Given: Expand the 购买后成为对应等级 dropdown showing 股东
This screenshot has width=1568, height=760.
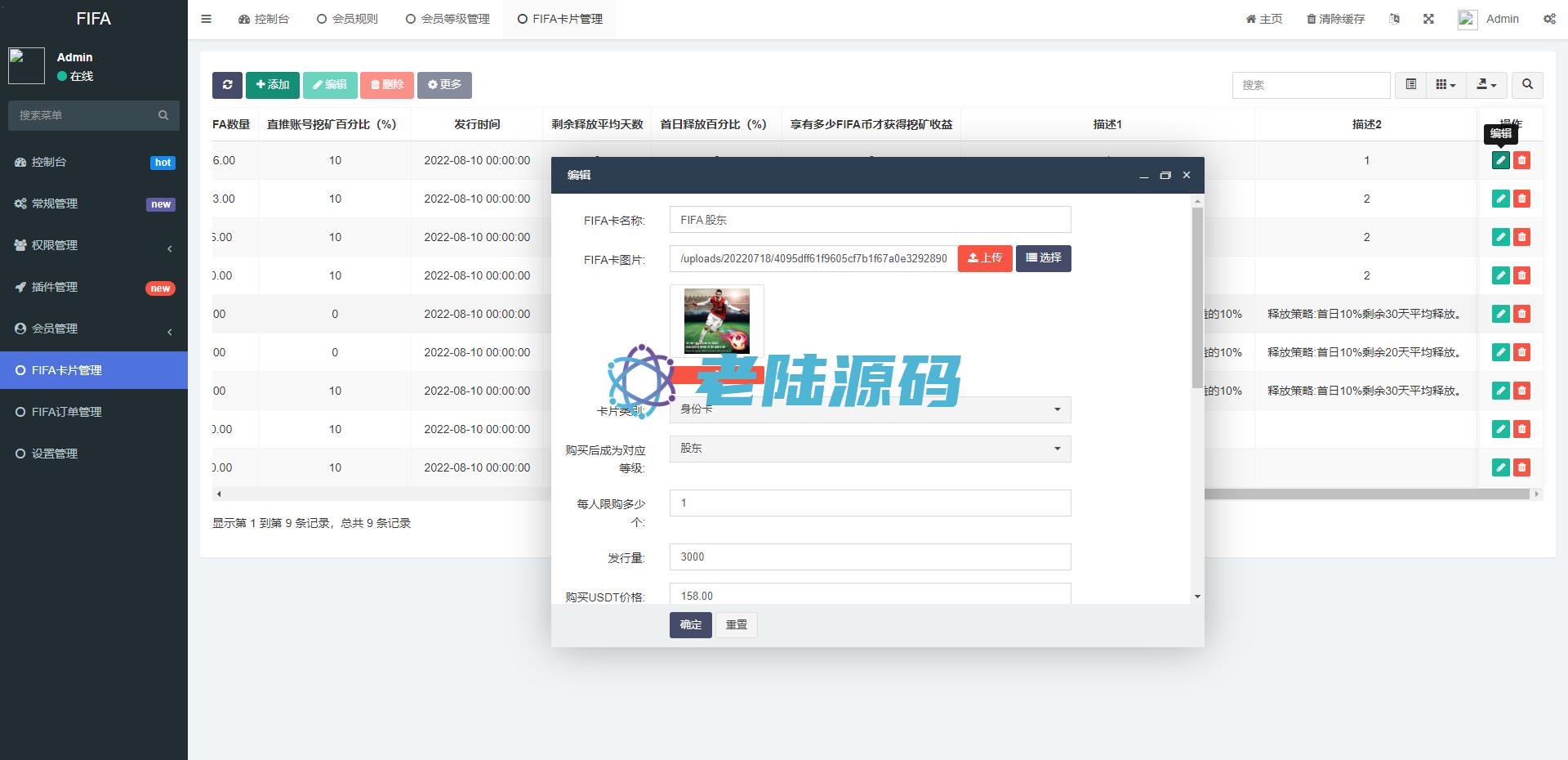Looking at the screenshot, I should pos(870,449).
